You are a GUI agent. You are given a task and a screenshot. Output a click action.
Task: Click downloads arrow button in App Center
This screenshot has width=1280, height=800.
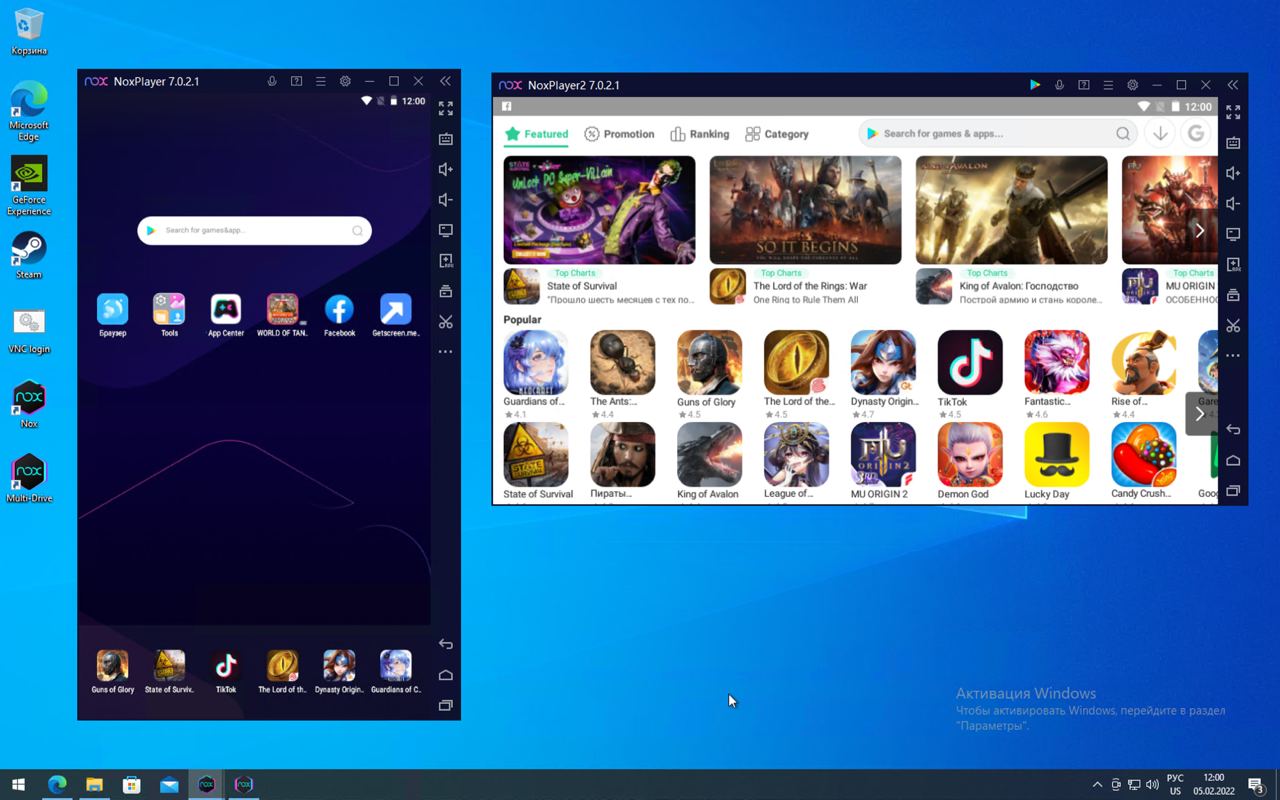point(1160,134)
